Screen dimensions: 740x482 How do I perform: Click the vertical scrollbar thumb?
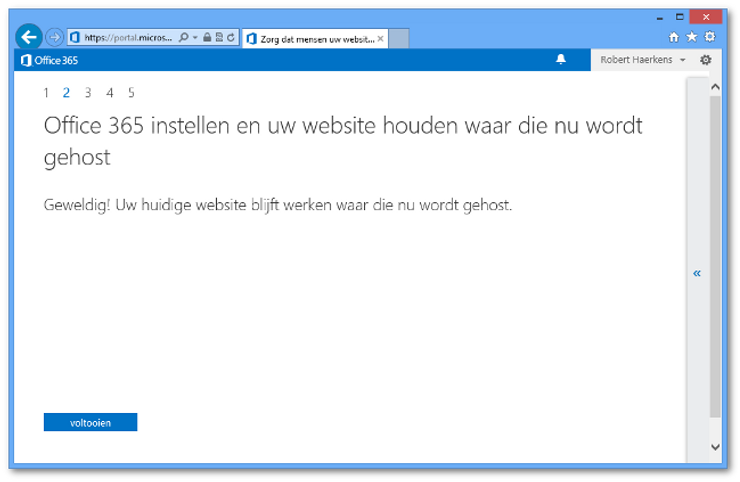click(715, 256)
